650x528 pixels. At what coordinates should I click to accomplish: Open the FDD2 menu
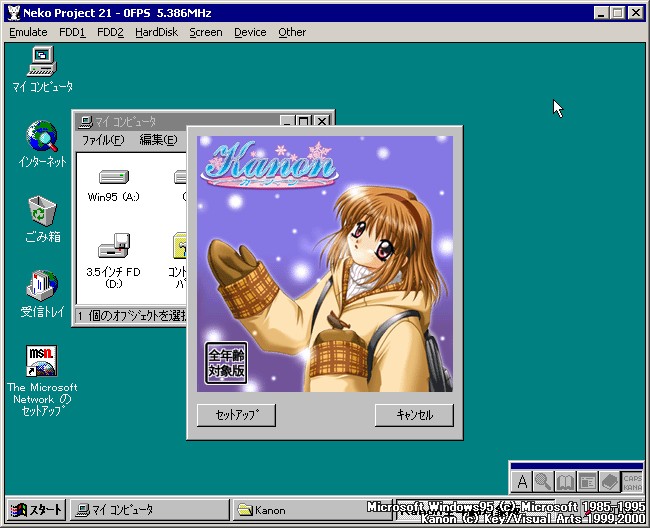(x=110, y=32)
